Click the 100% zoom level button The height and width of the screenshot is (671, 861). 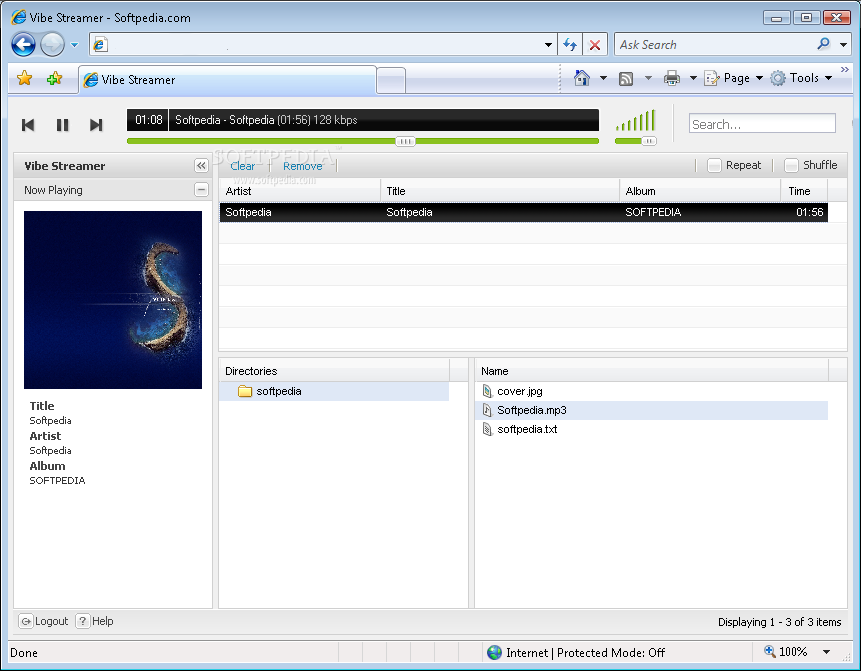click(786, 652)
